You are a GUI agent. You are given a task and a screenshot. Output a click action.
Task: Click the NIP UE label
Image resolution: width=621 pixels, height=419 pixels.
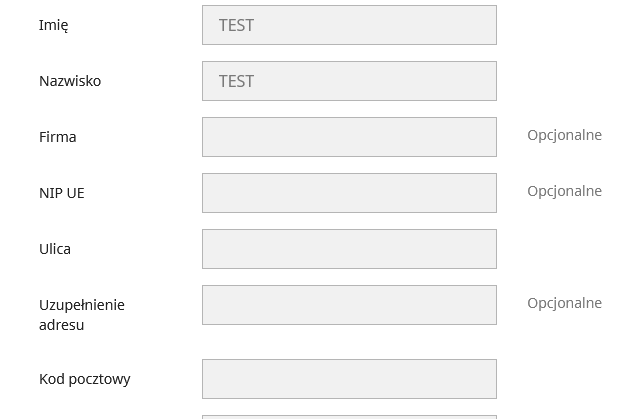pos(62,193)
